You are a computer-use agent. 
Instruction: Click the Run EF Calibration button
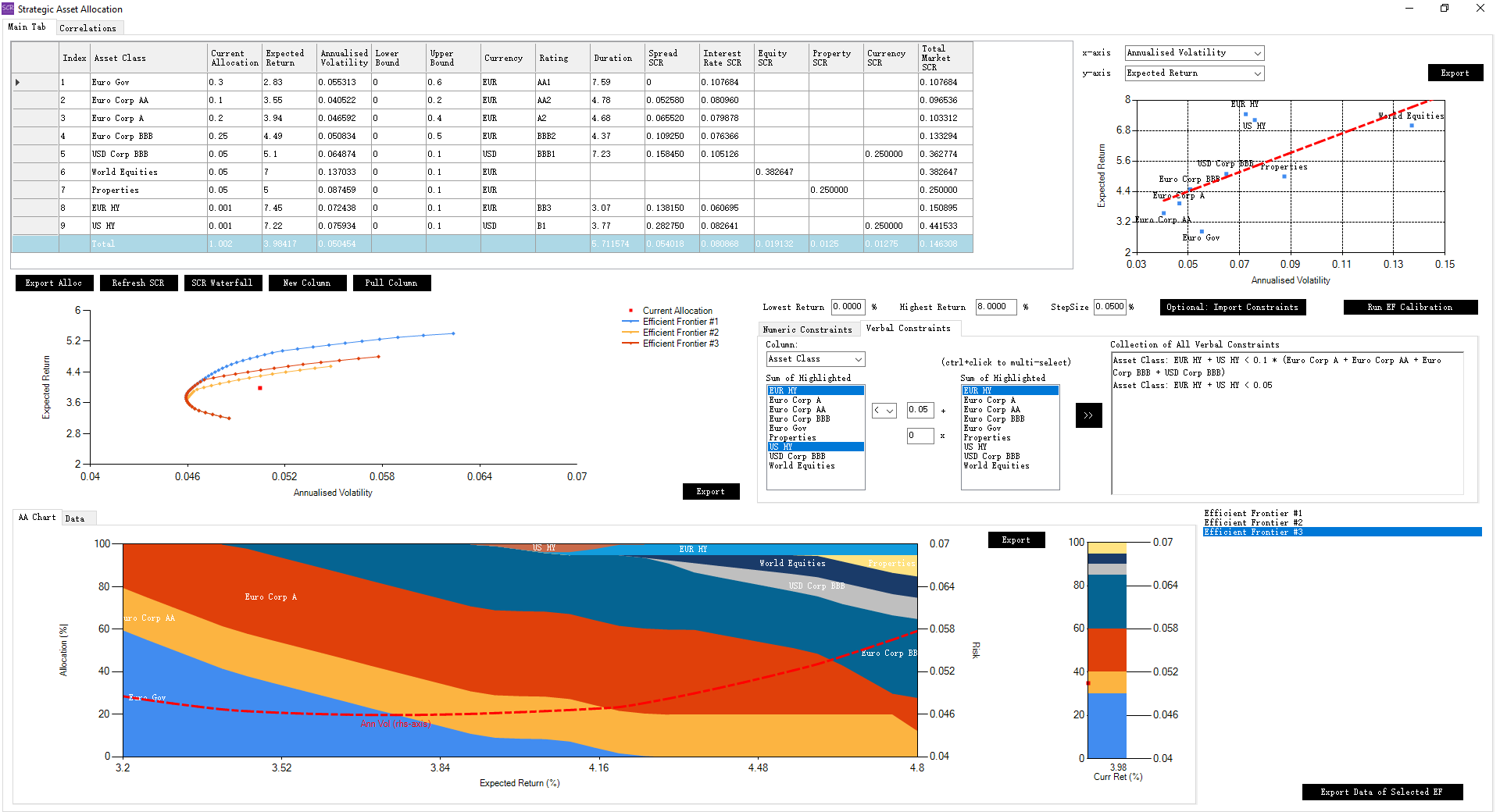(1409, 308)
